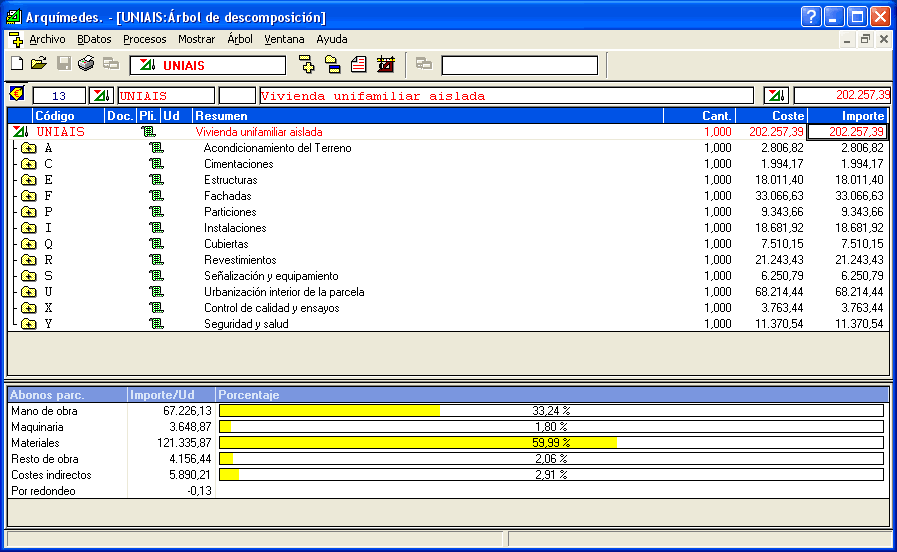Expand chapter E Estructuras folder
The image size is (897, 552).
coord(29,180)
